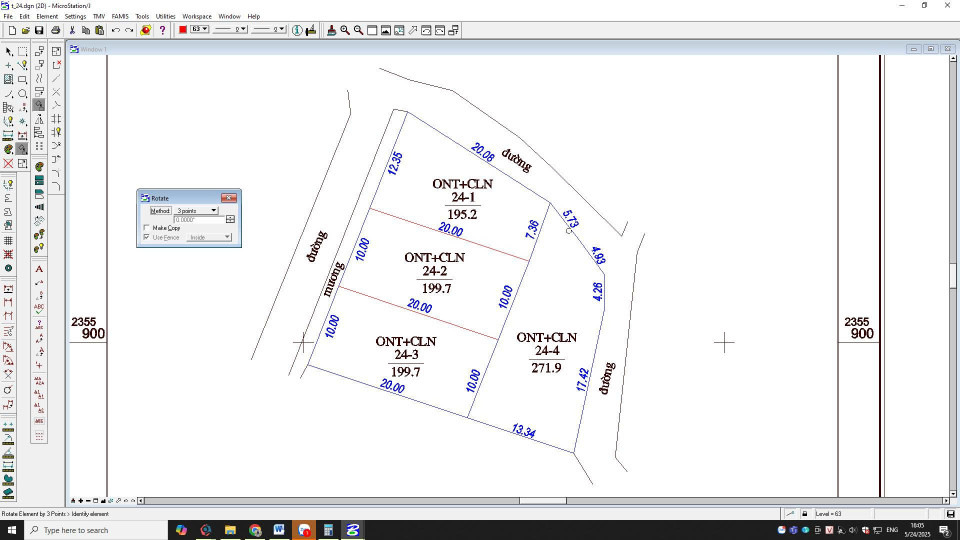Click the red active color swatch
This screenshot has width=960, height=540.
(182, 30)
